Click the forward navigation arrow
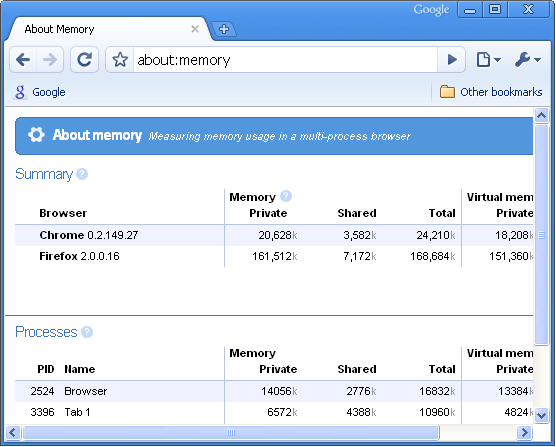 [x=50, y=60]
